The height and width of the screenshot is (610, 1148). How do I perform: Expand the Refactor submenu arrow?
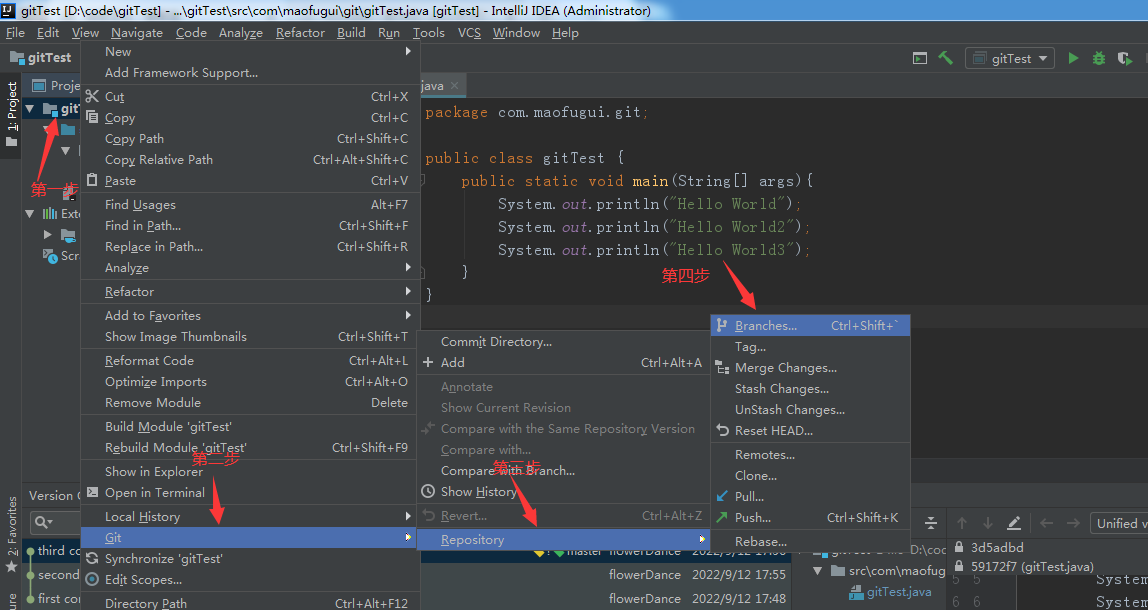pos(409,291)
